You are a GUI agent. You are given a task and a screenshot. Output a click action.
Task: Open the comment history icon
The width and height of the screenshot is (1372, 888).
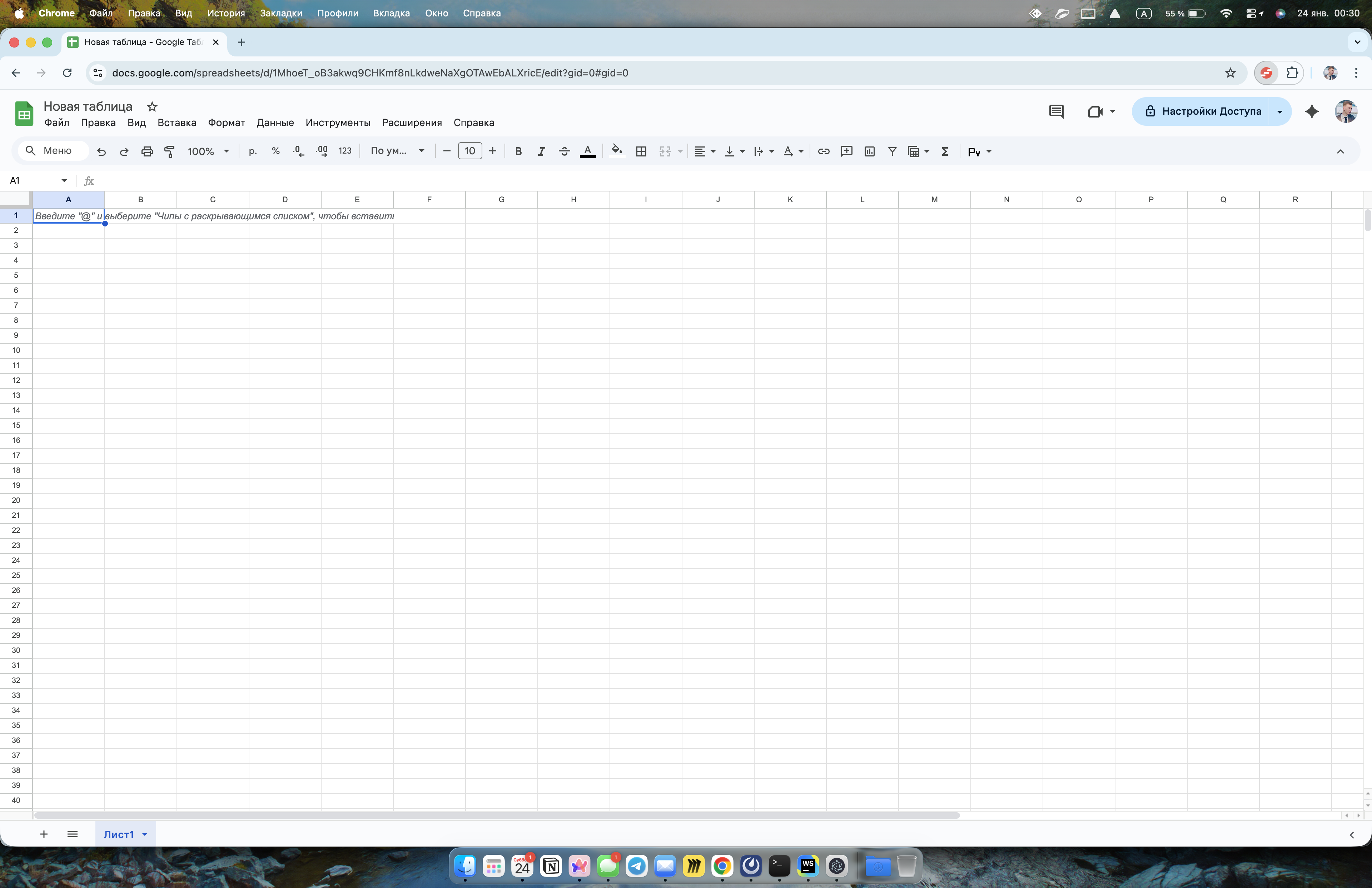(x=1056, y=112)
